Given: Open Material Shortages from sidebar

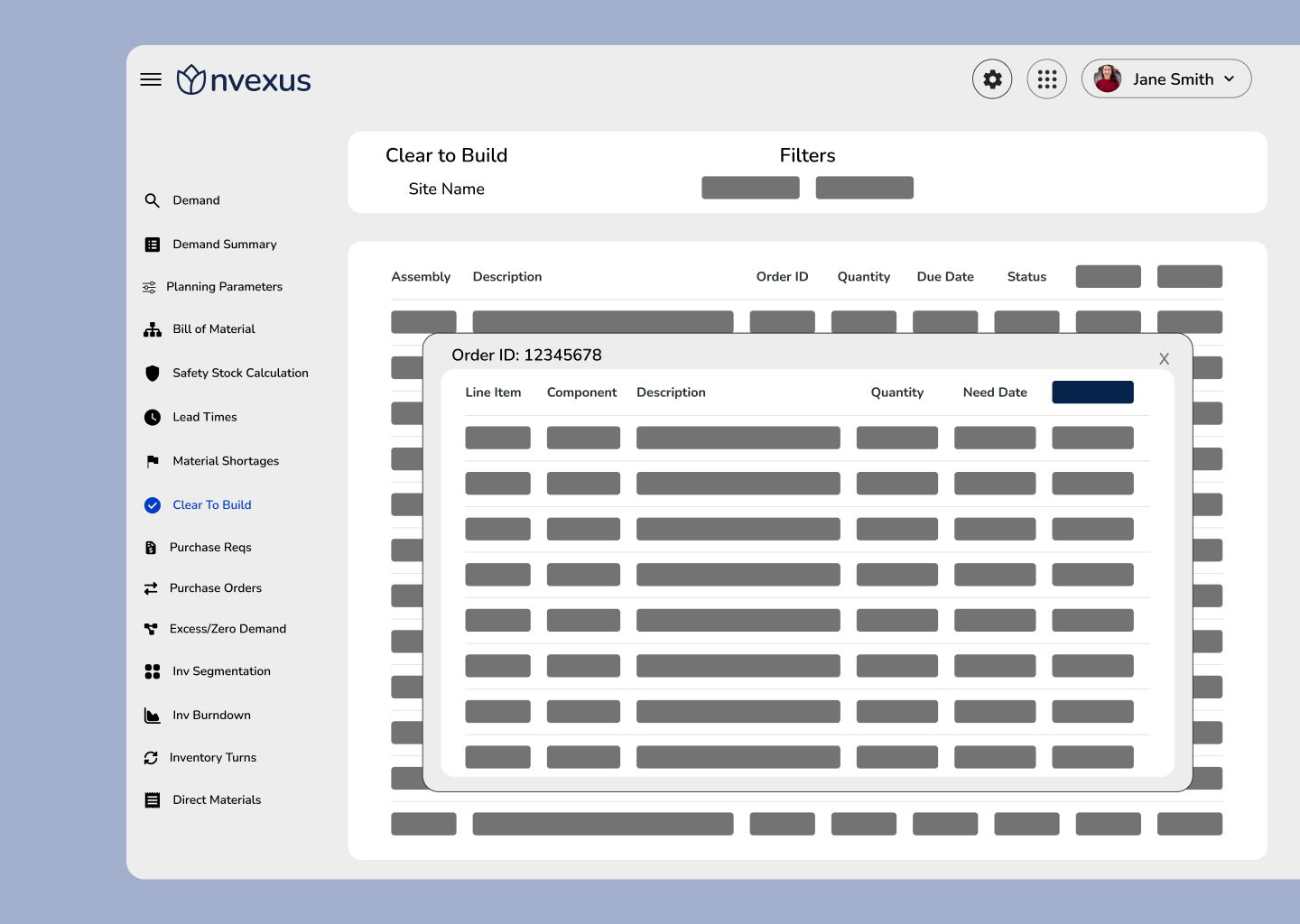Looking at the screenshot, I should tap(226, 461).
